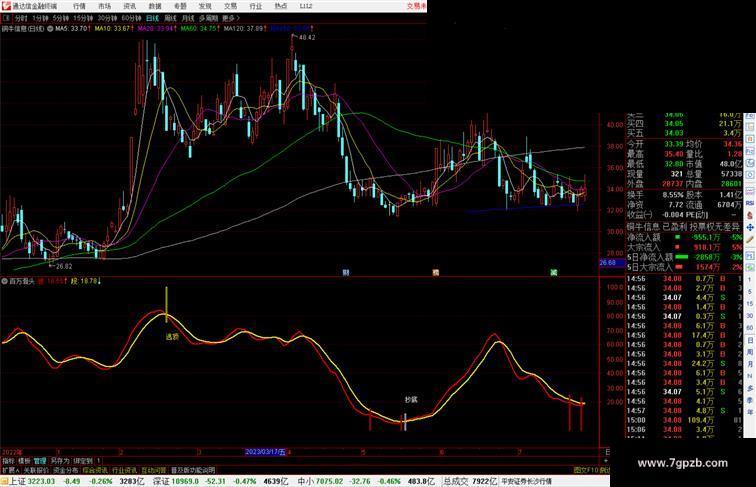
Task: Click the 抄底 signal marker on indicator
Action: (411, 400)
